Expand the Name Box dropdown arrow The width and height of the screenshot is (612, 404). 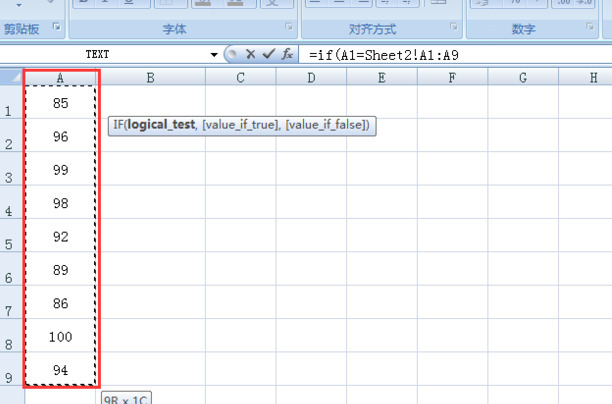(x=214, y=55)
